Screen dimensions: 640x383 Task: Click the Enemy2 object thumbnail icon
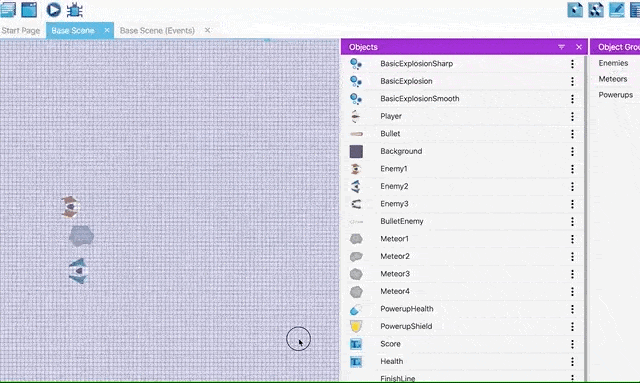click(x=356, y=186)
